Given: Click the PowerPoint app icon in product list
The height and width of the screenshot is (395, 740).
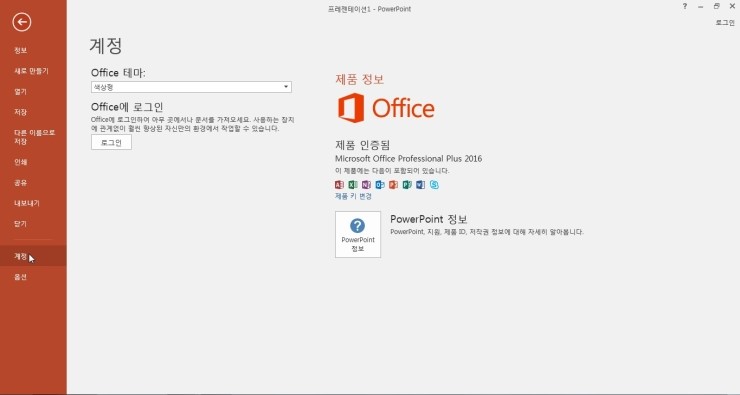Looking at the screenshot, I should point(393,185).
